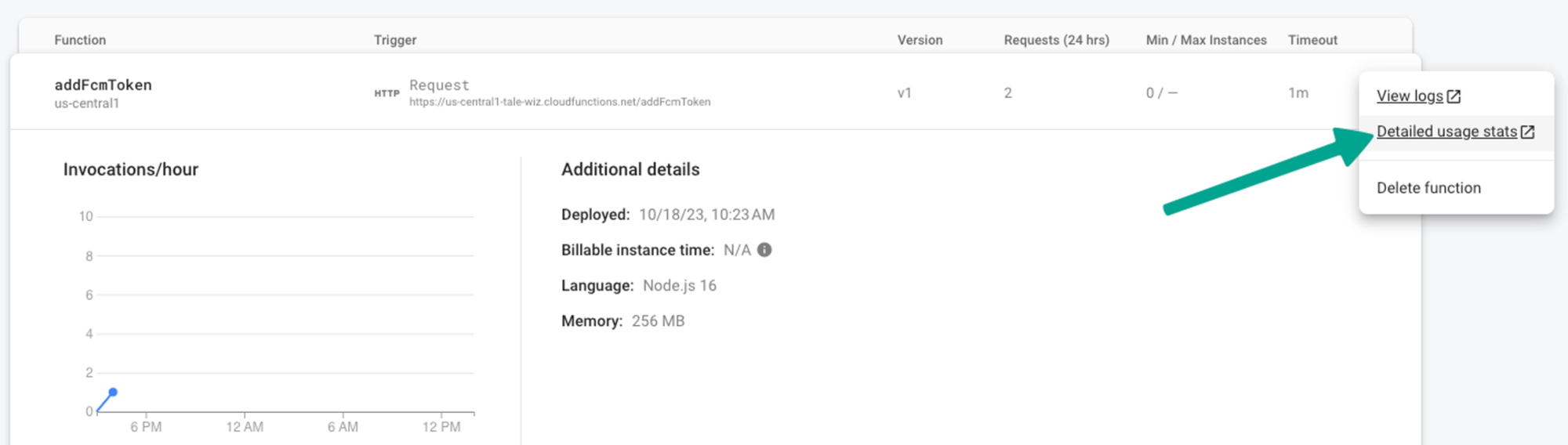
Task: Click Billable instance time info icon
Action: pyautogui.click(x=764, y=250)
